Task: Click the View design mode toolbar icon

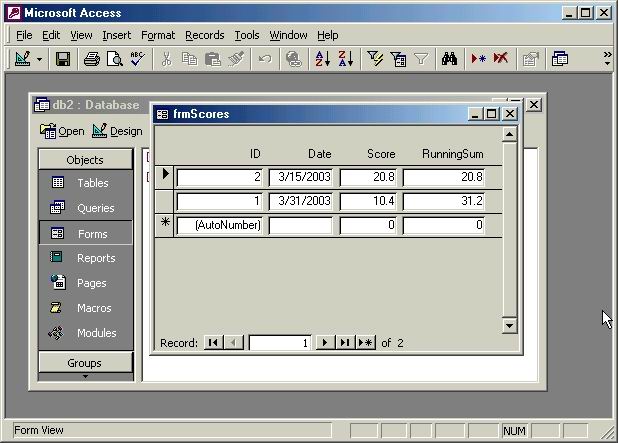Action: tap(23, 59)
